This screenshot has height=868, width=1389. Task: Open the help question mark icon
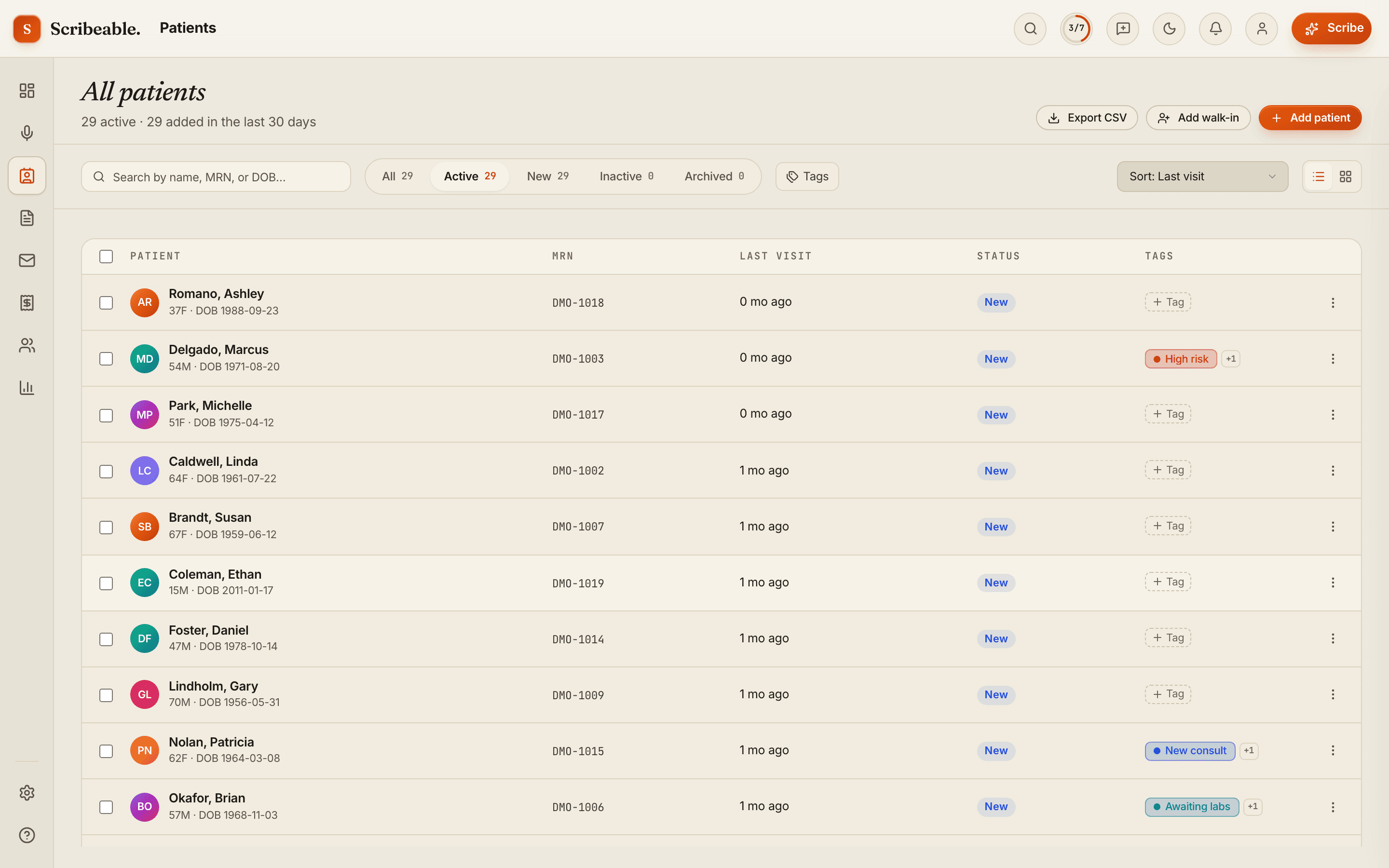click(27, 835)
